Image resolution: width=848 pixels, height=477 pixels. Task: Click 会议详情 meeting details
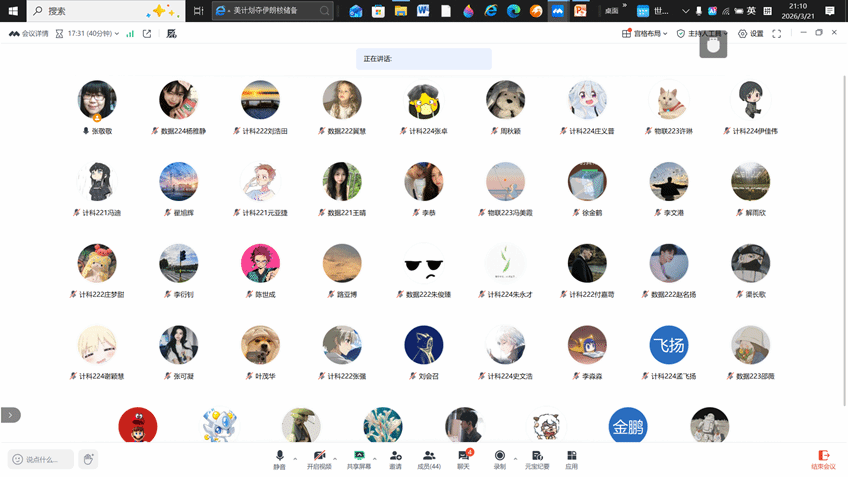[28, 33]
